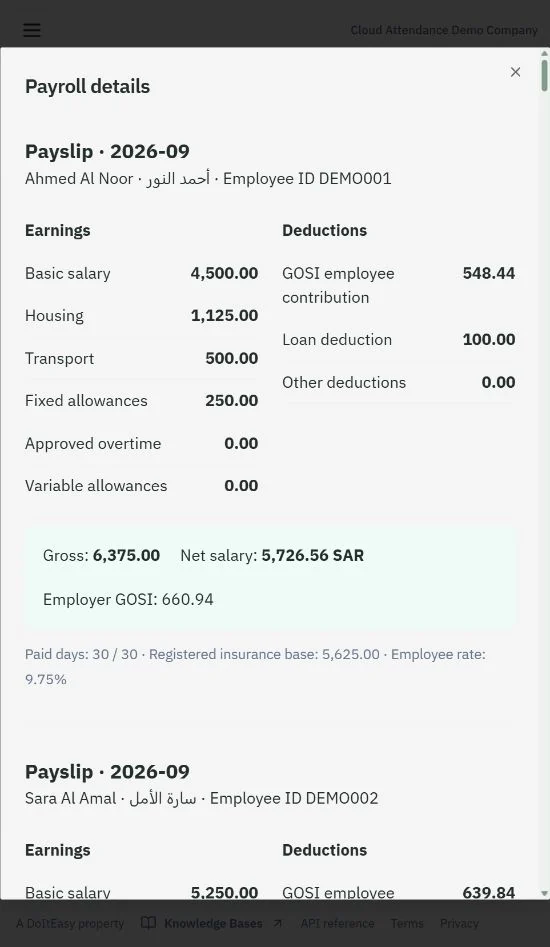Open the Knowledge Bases link
Viewport: 550px width, 947px height.
coord(212,923)
